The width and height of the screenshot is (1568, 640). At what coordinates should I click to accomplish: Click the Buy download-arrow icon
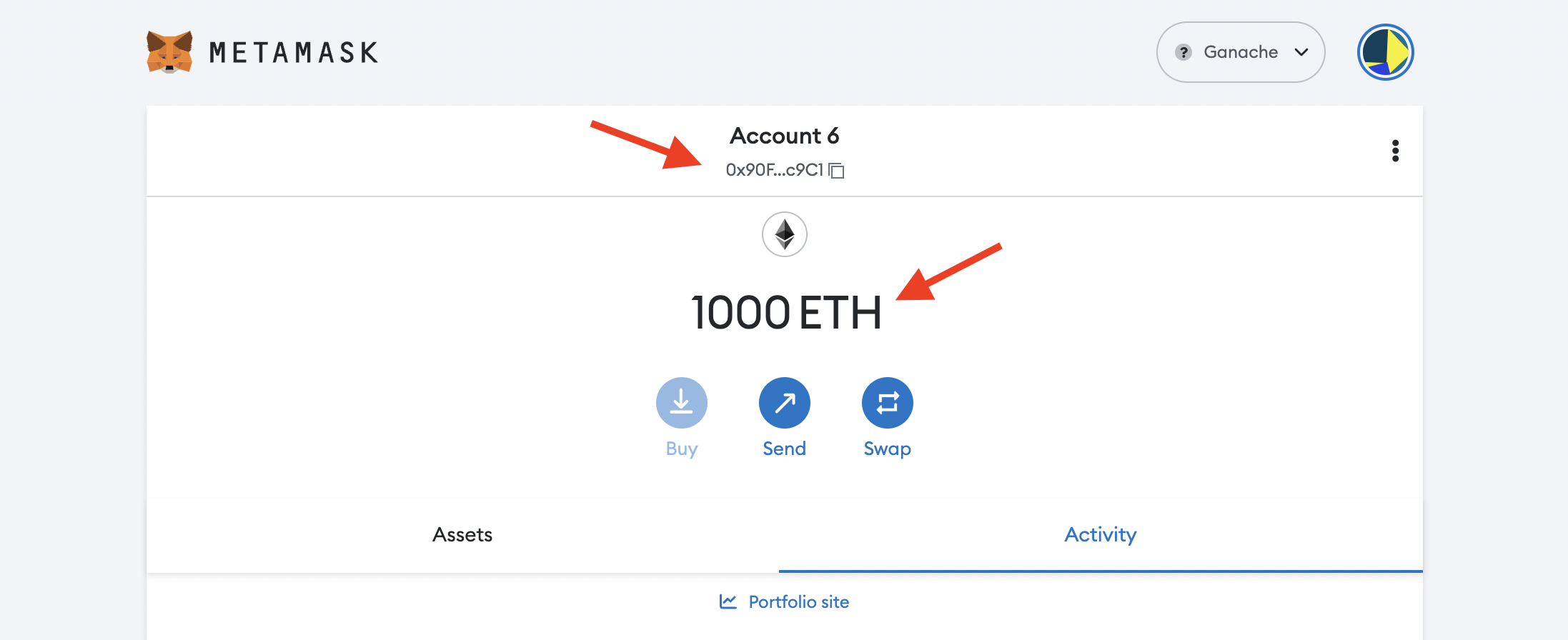click(x=682, y=403)
